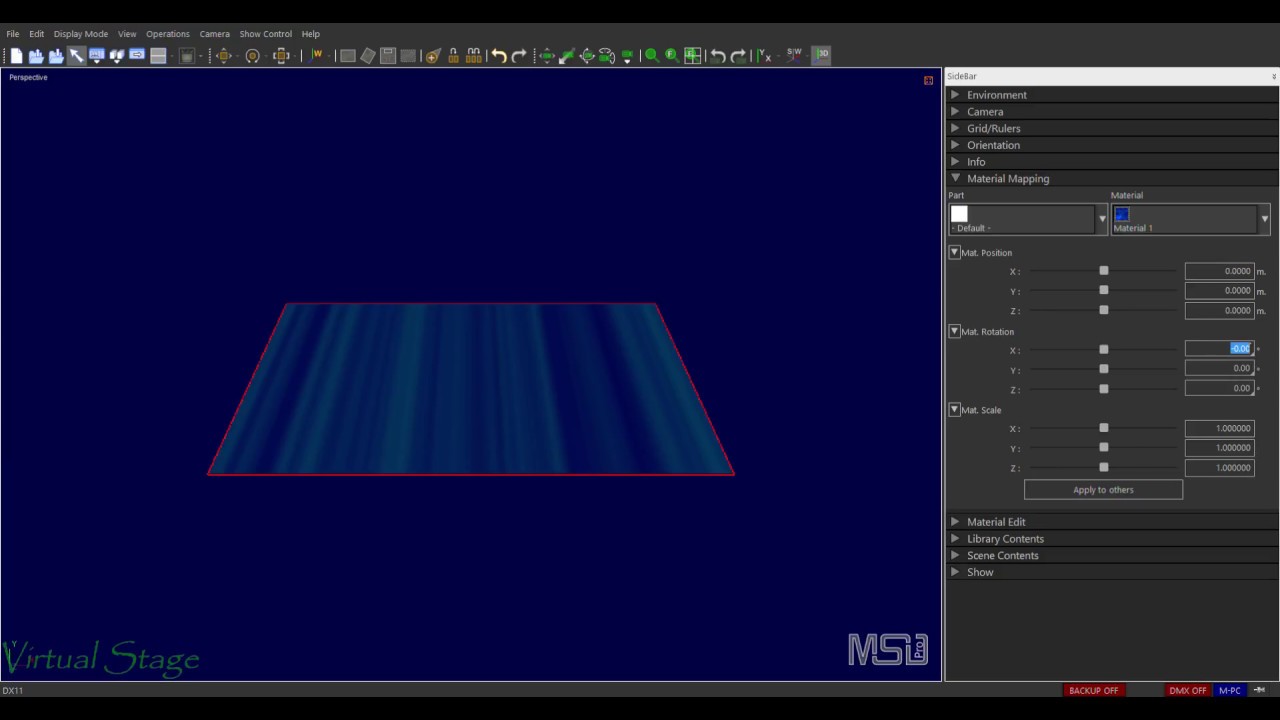Click the yellow undo arrow
1280x720 pixels.
click(498, 56)
